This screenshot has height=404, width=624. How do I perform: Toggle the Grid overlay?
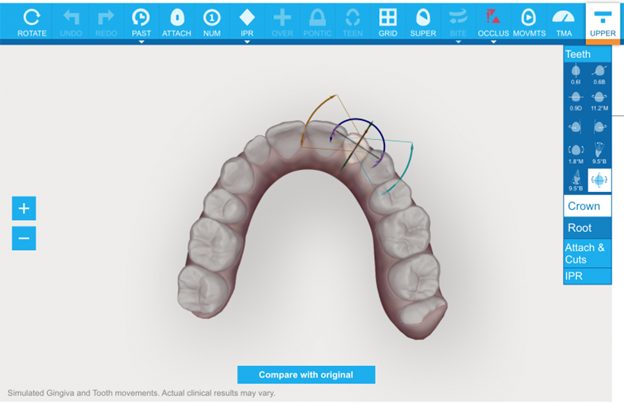[387, 20]
